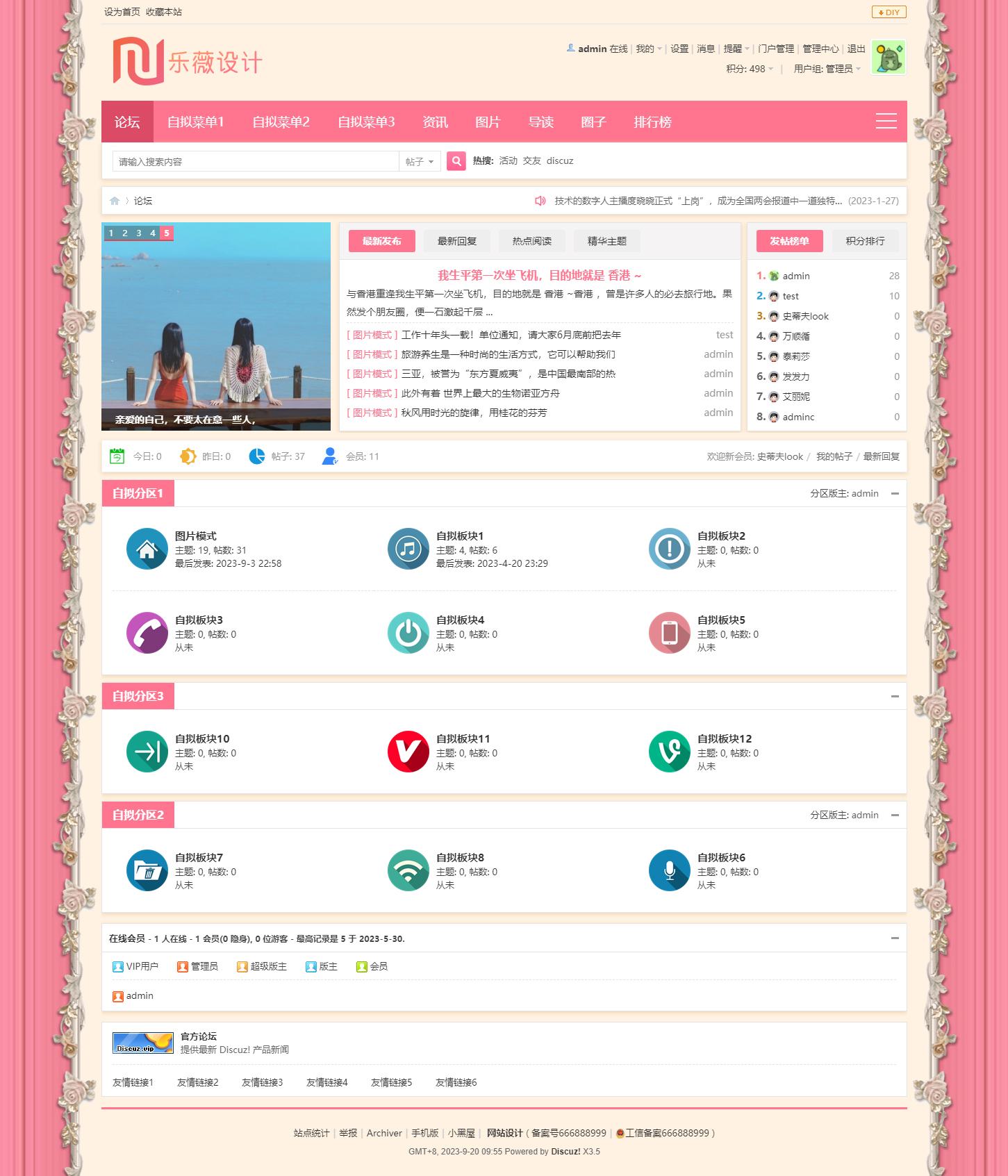Open the 帖子 search type dropdown

[x=420, y=162]
